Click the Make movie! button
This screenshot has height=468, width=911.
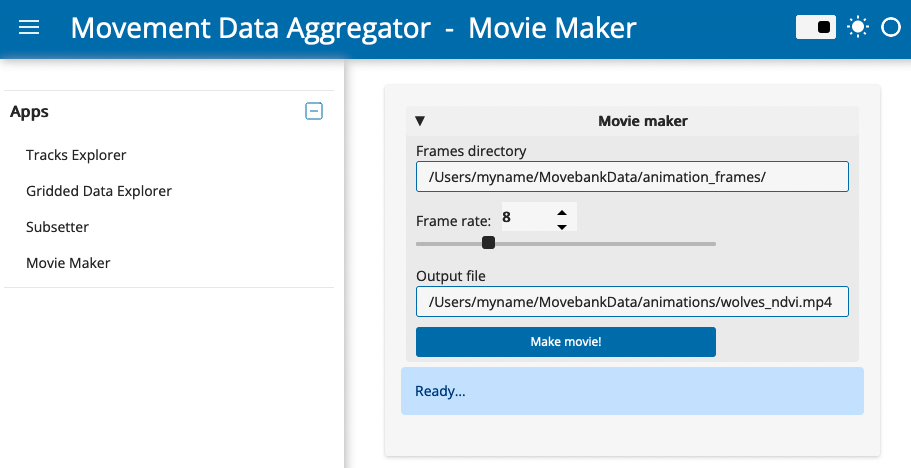click(x=566, y=341)
